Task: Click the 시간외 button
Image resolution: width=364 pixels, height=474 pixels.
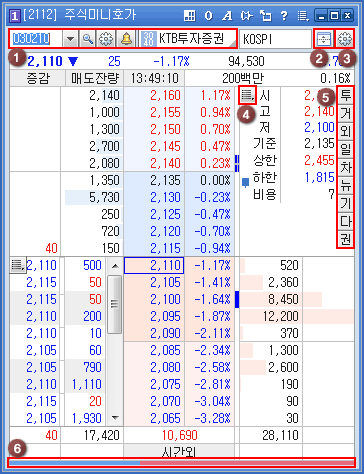Action: pyautogui.click(x=179, y=451)
